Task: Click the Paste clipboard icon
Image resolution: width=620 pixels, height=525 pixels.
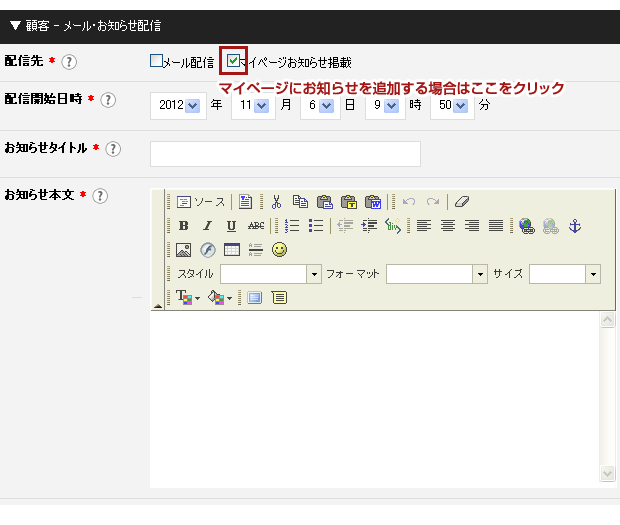Action: (x=325, y=202)
